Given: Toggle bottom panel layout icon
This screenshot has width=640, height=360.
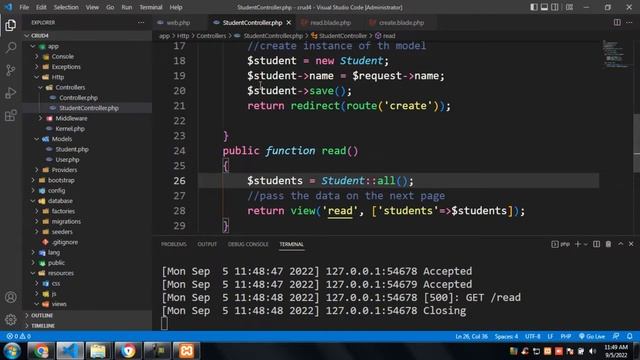Looking at the screenshot, I should (544, 7).
